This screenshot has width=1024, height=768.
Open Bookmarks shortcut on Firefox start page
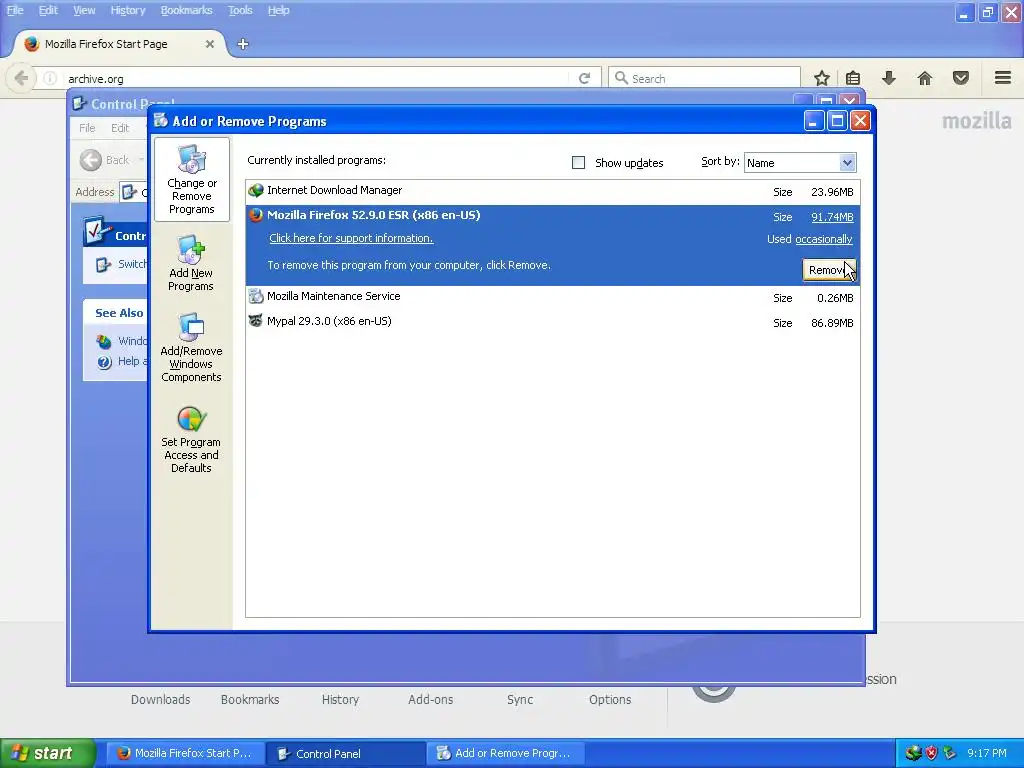tap(250, 699)
